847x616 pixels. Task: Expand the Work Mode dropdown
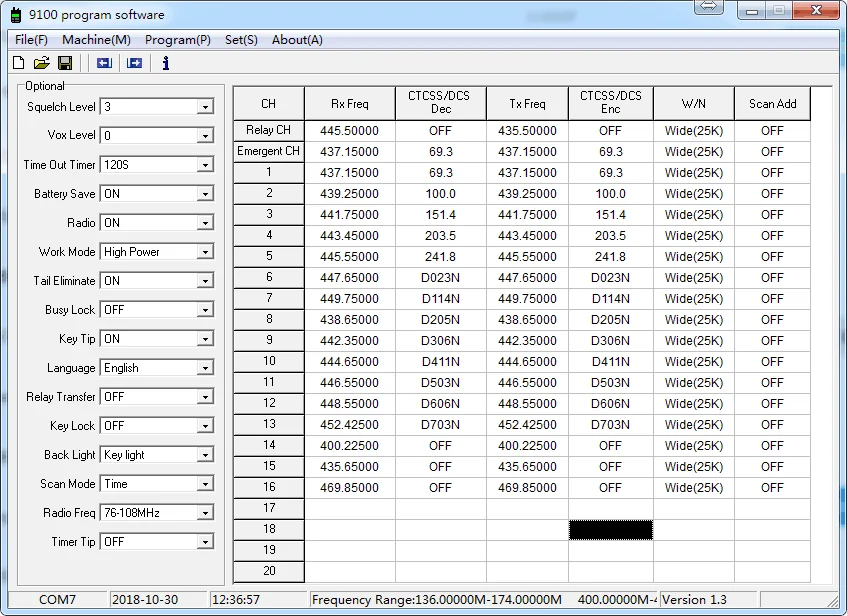205,252
